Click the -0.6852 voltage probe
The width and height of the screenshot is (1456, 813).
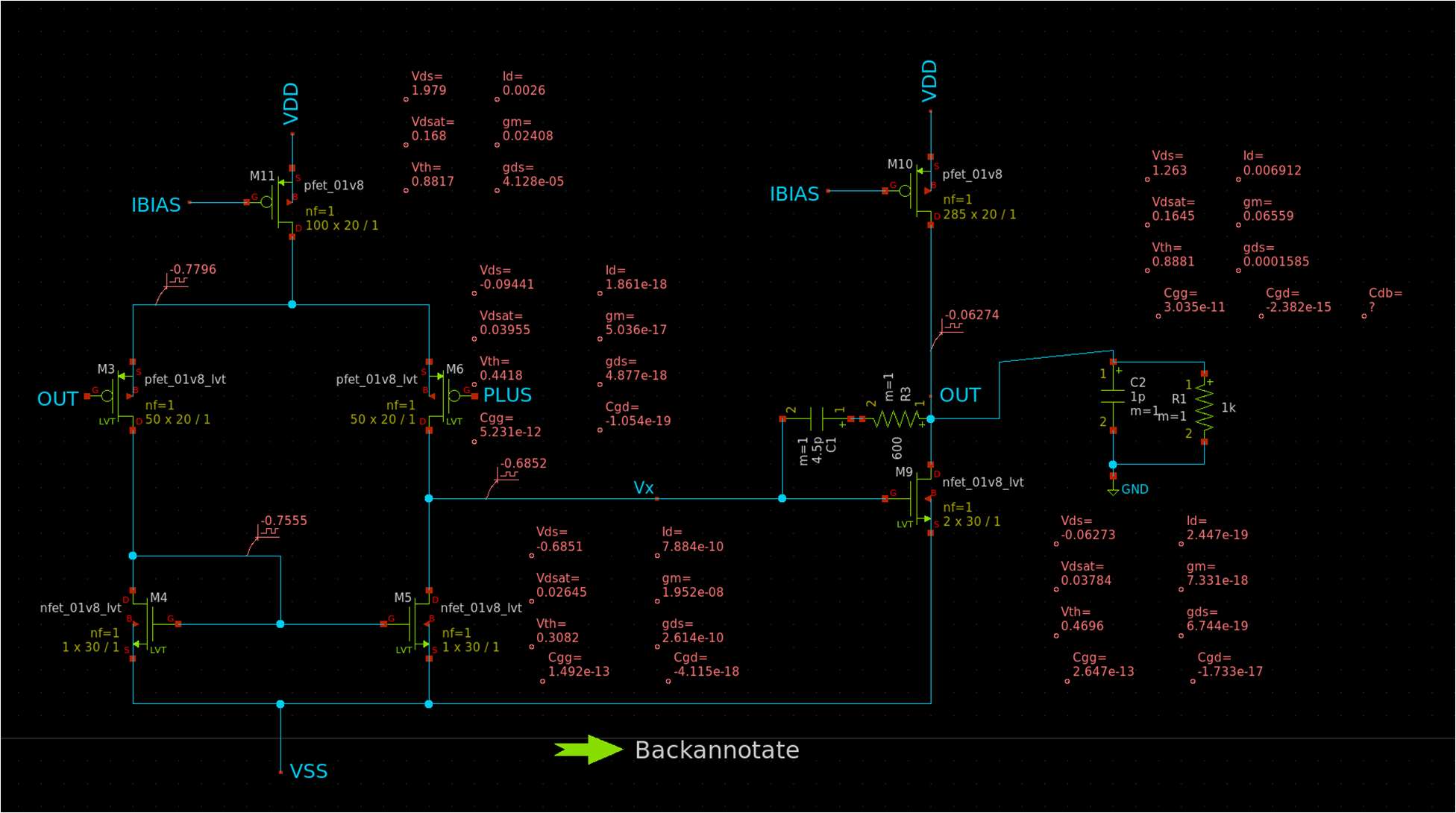tap(523, 463)
